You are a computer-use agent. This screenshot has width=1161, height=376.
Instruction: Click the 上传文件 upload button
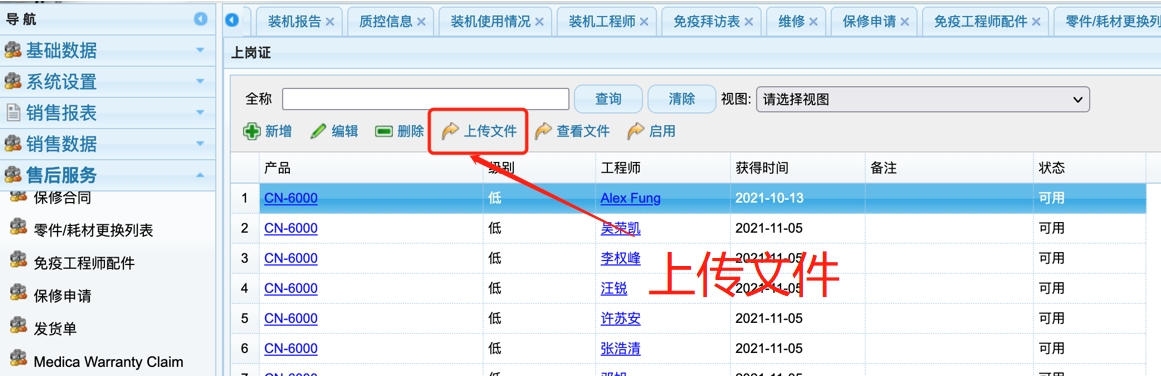pyautogui.click(x=479, y=132)
